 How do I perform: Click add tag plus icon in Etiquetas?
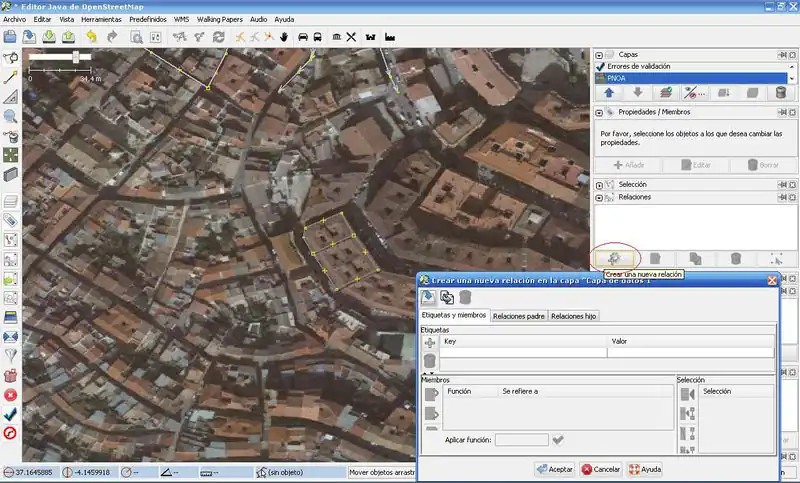point(430,342)
